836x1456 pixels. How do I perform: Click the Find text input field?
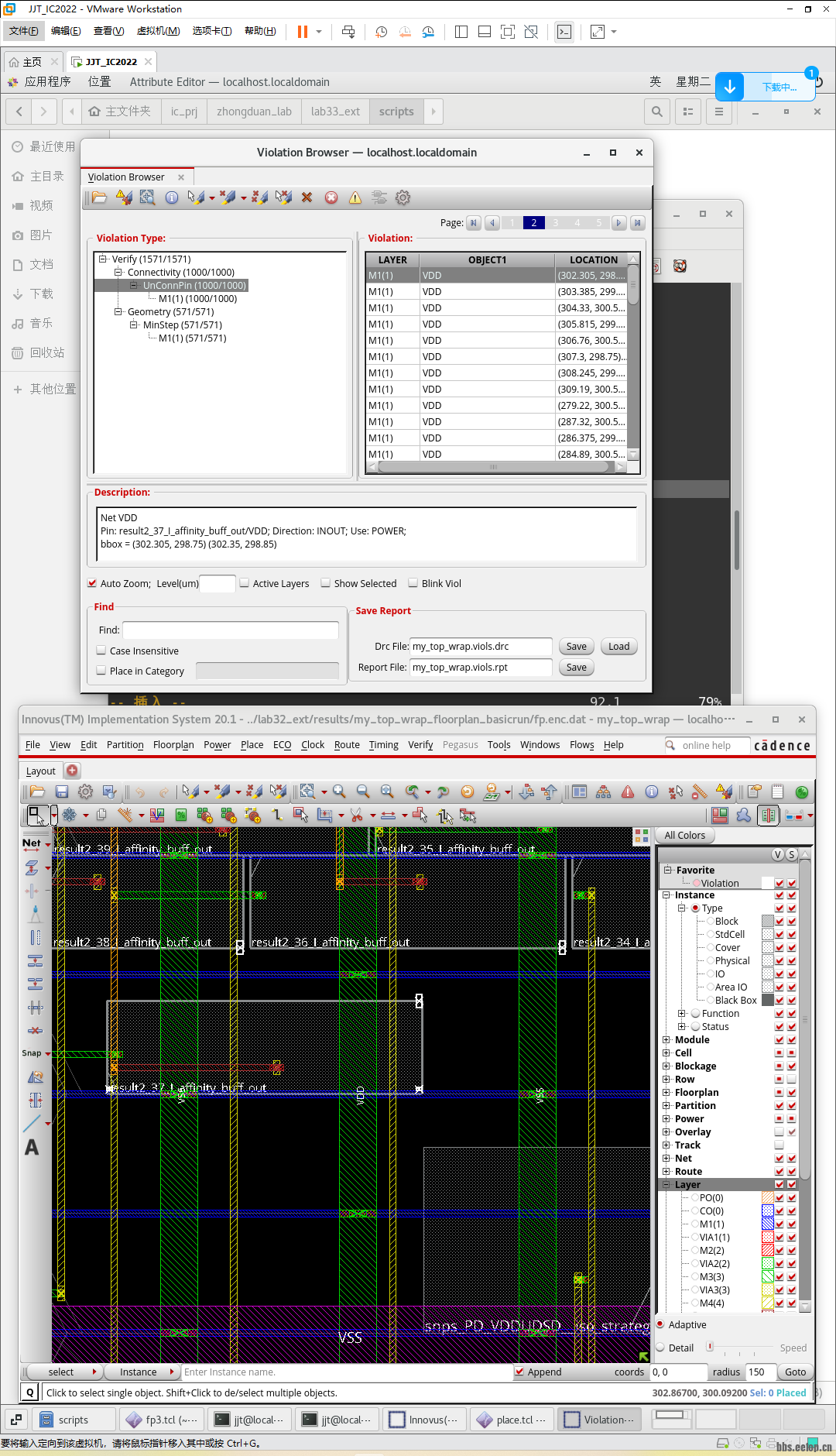[x=231, y=630]
